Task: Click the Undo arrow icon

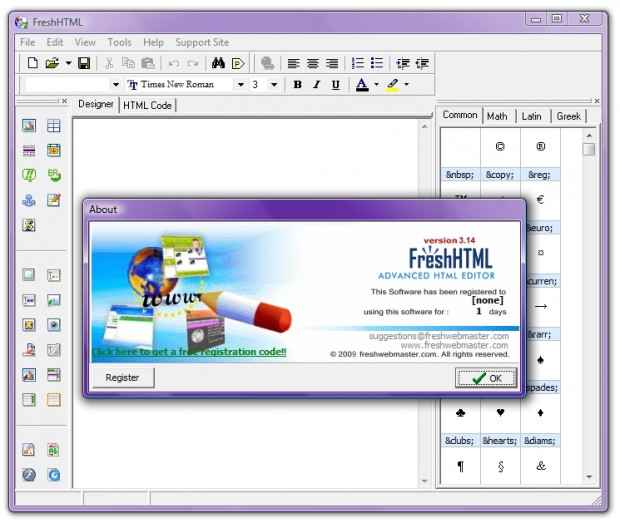Action: (x=174, y=63)
